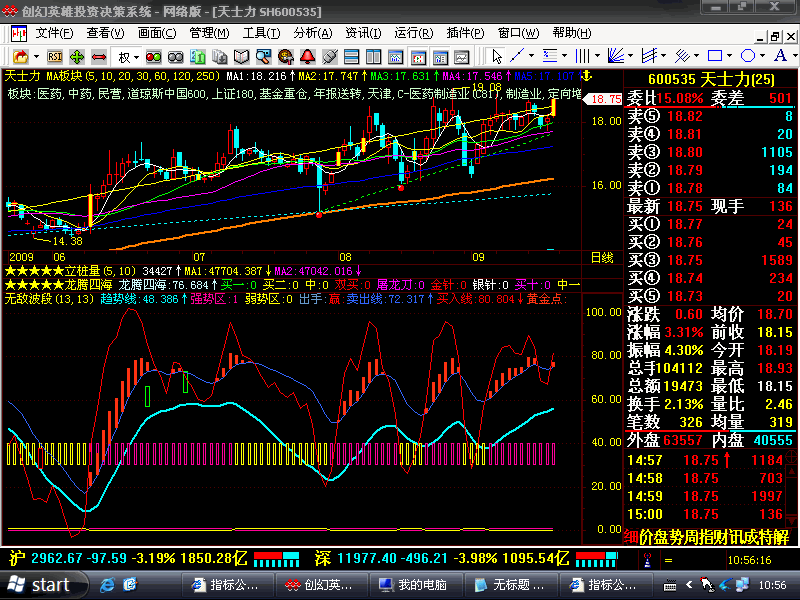Viewport: 800px width, 600px height.
Task: Expand the trend line tool options
Action: pos(531,56)
